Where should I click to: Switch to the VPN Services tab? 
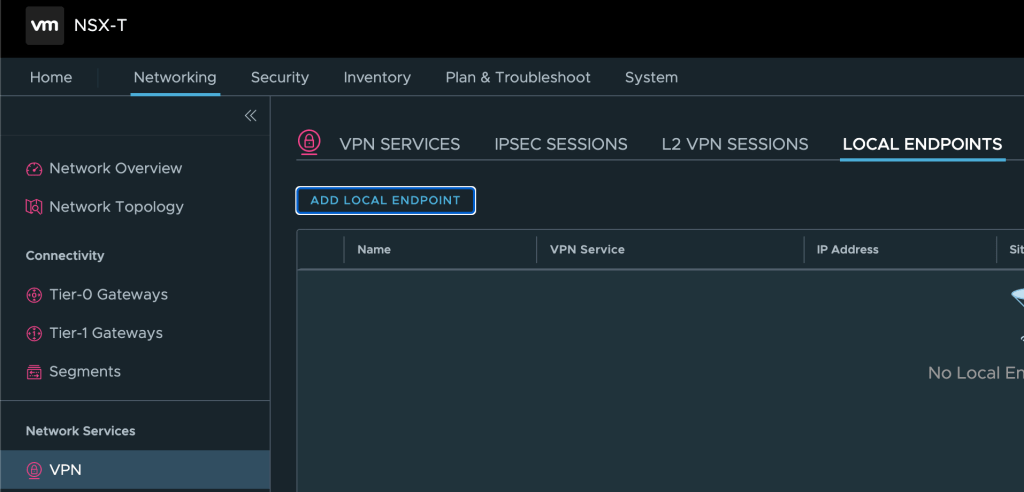pos(399,144)
